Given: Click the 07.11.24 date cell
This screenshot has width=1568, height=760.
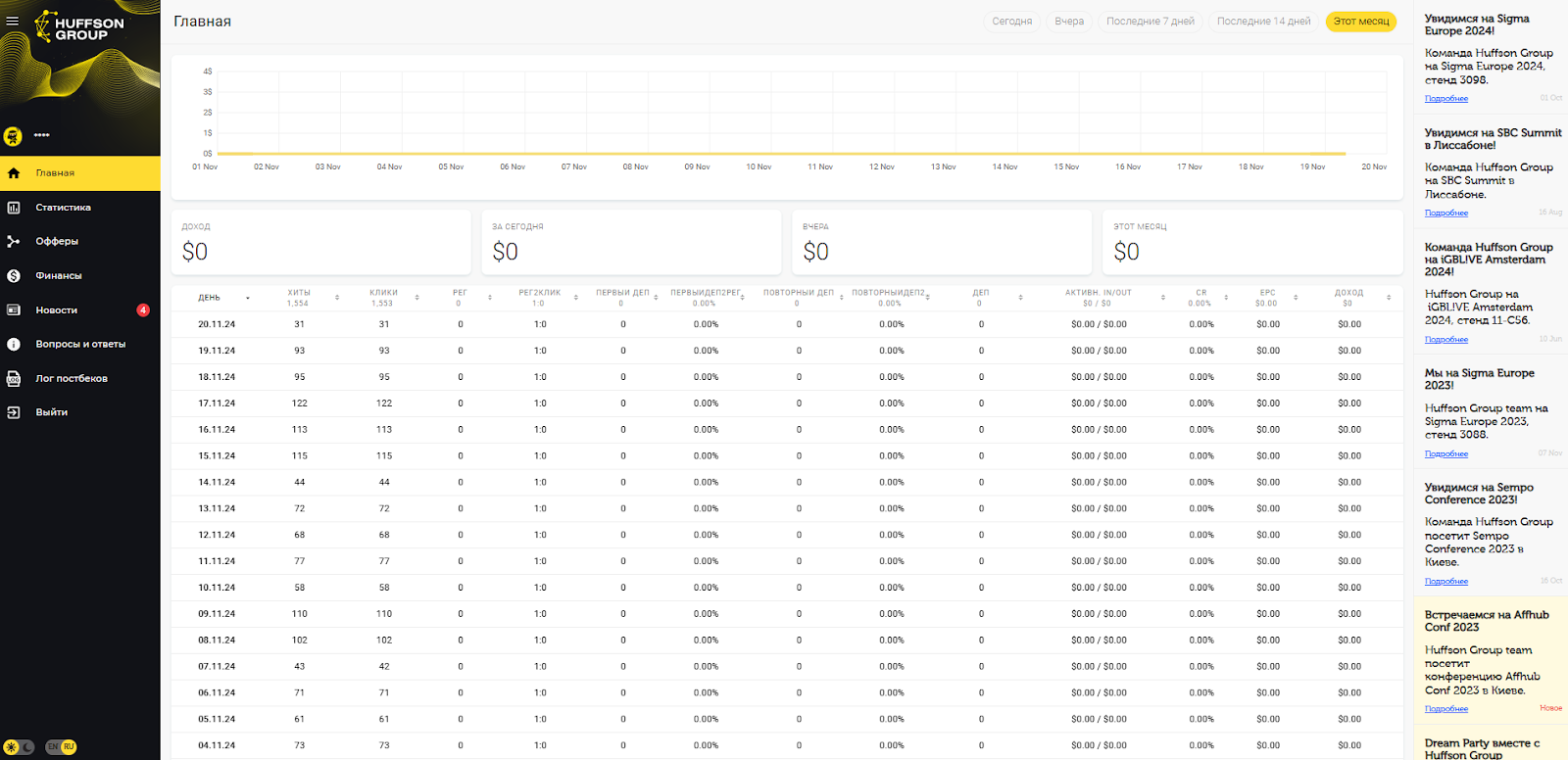Looking at the screenshot, I should point(217,667).
